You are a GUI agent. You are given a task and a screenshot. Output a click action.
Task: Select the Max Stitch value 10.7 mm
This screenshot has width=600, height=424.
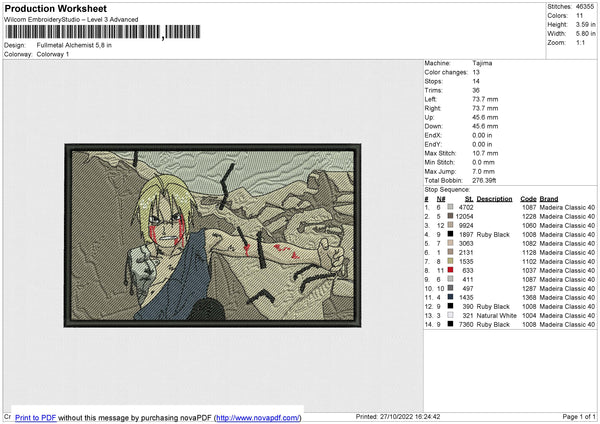[485, 153]
